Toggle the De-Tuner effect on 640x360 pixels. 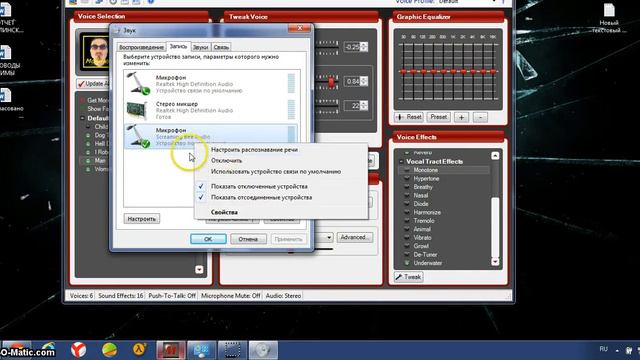(x=407, y=254)
